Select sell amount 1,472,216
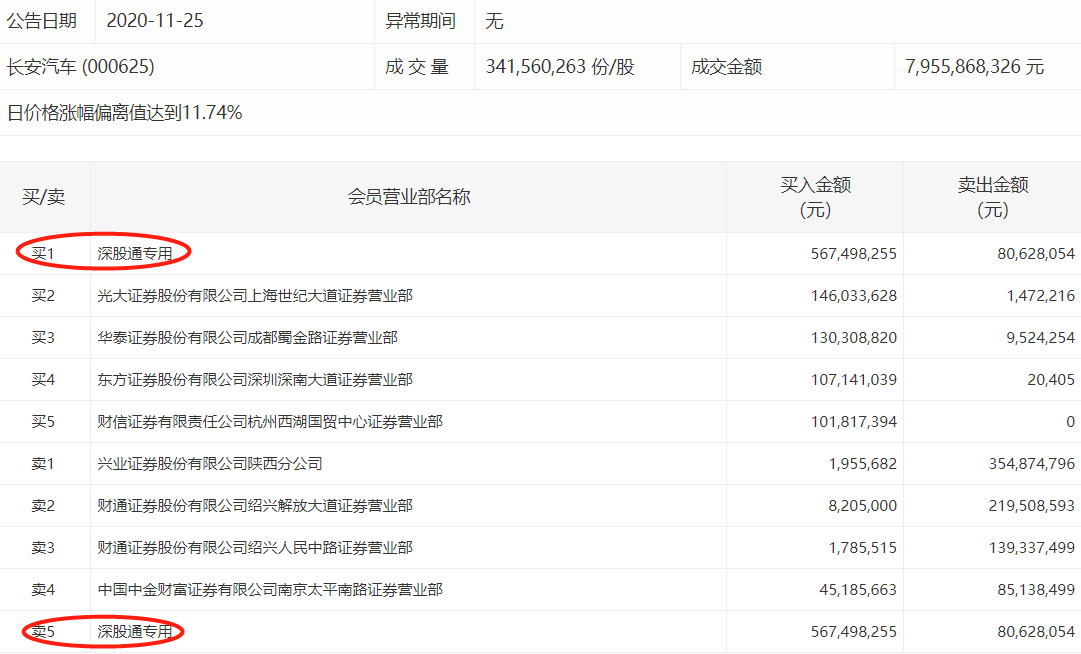The height and width of the screenshot is (654, 1081). tap(1040, 296)
